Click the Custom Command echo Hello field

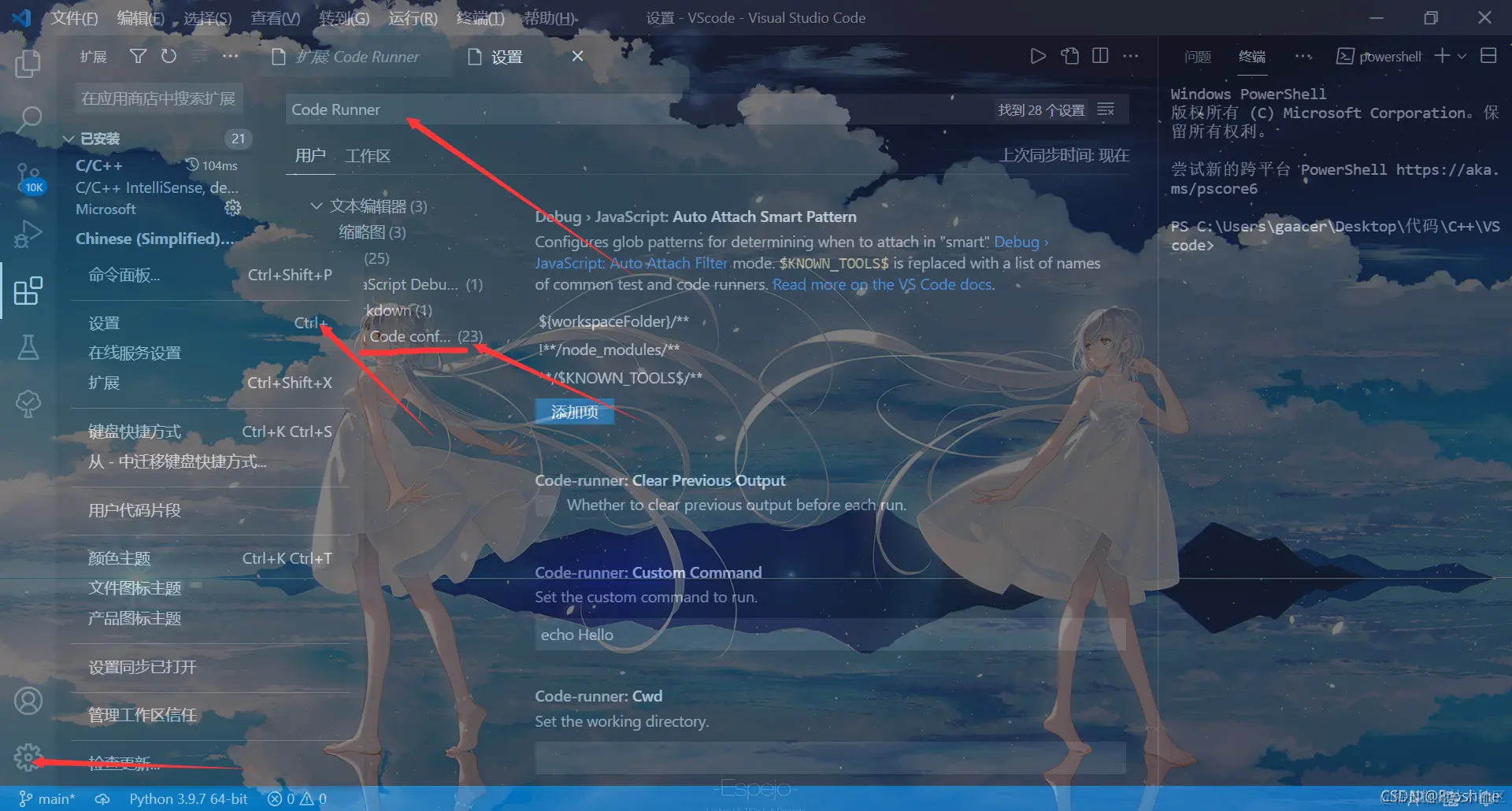pyautogui.click(x=830, y=635)
